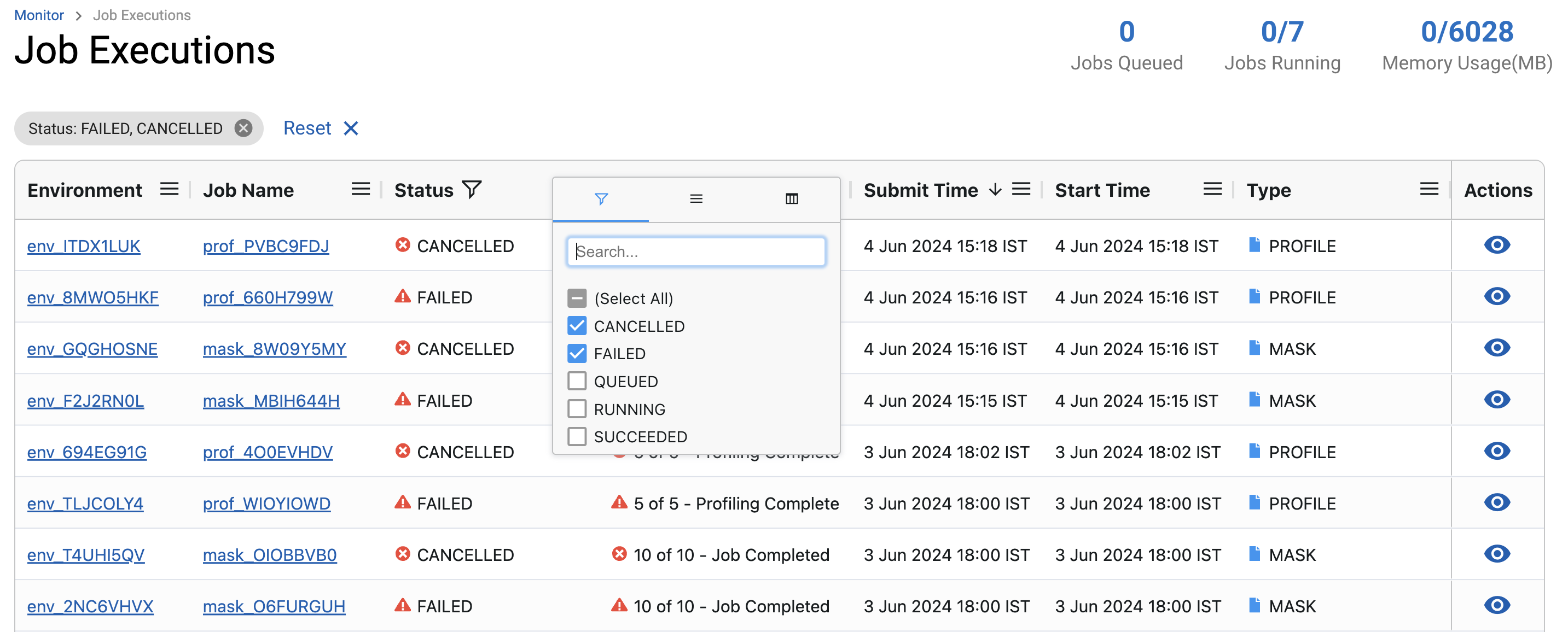The width and height of the screenshot is (1568, 632).
Task: Switch to the general menu tab in popup
Action: (x=696, y=199)
